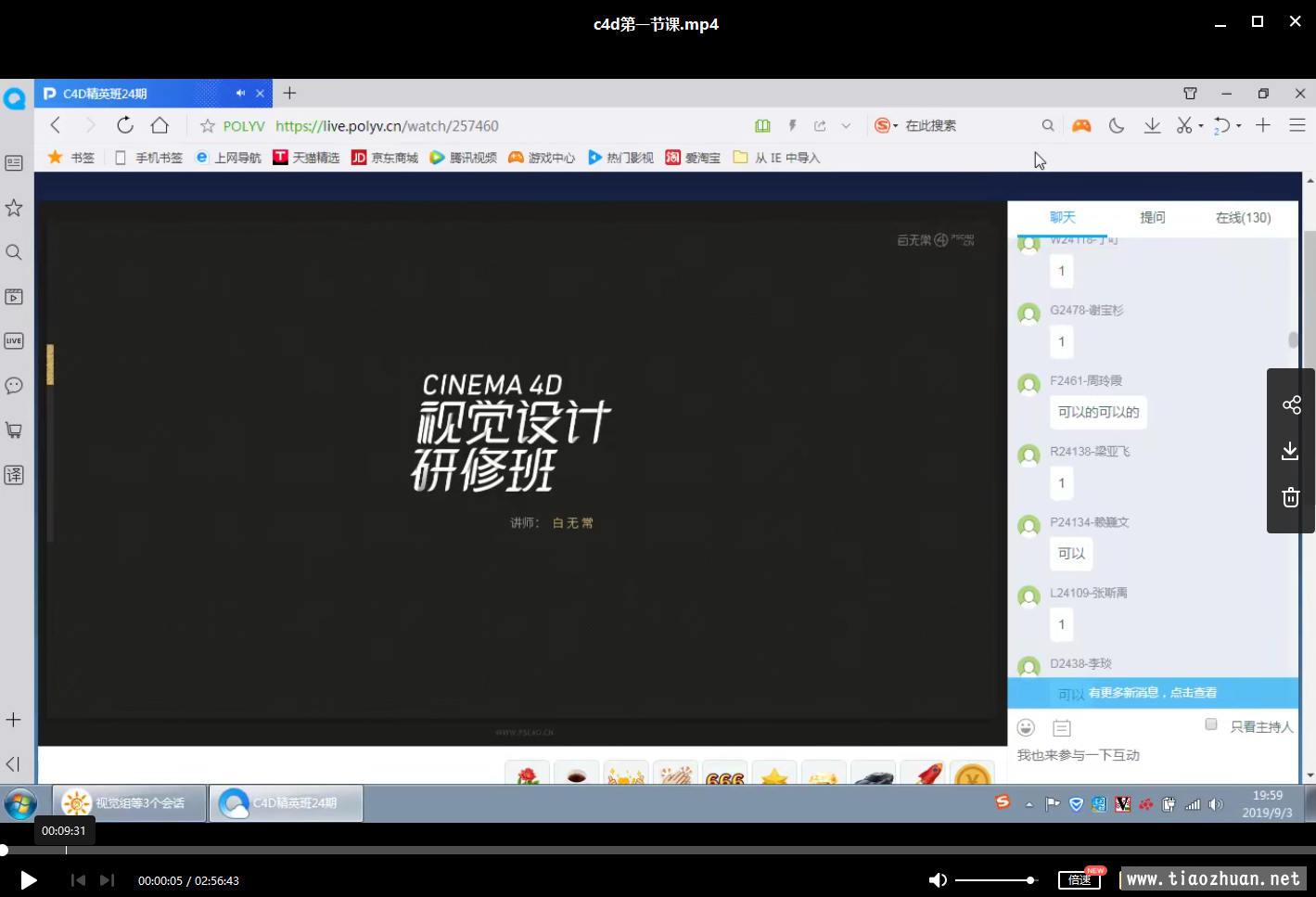Click the plus add extension icon in the toolbar
The width and height of the screenshot is (1316, 897).
pyautogui.click(x=1263, y=125)
